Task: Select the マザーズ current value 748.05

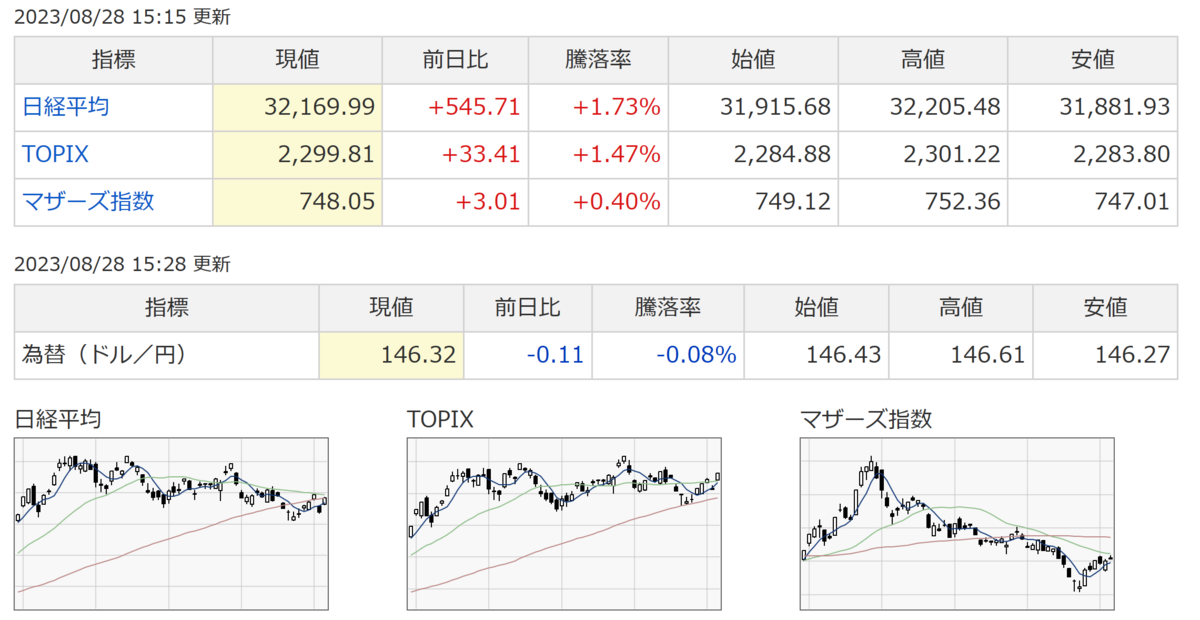Action: (337, 201)
